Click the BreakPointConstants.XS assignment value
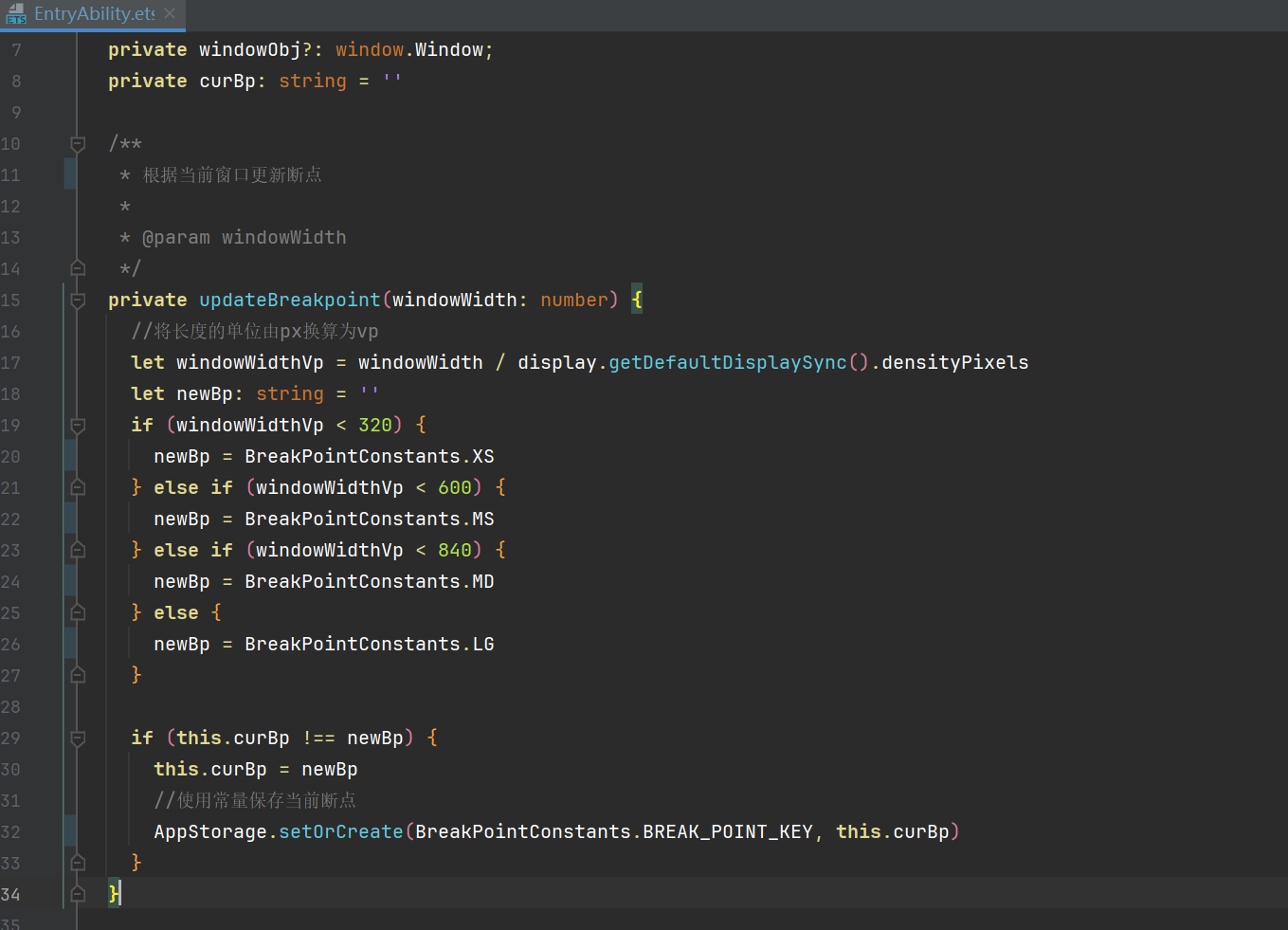The height and width of the screenshot is (930, 1288). pos(370,457)
